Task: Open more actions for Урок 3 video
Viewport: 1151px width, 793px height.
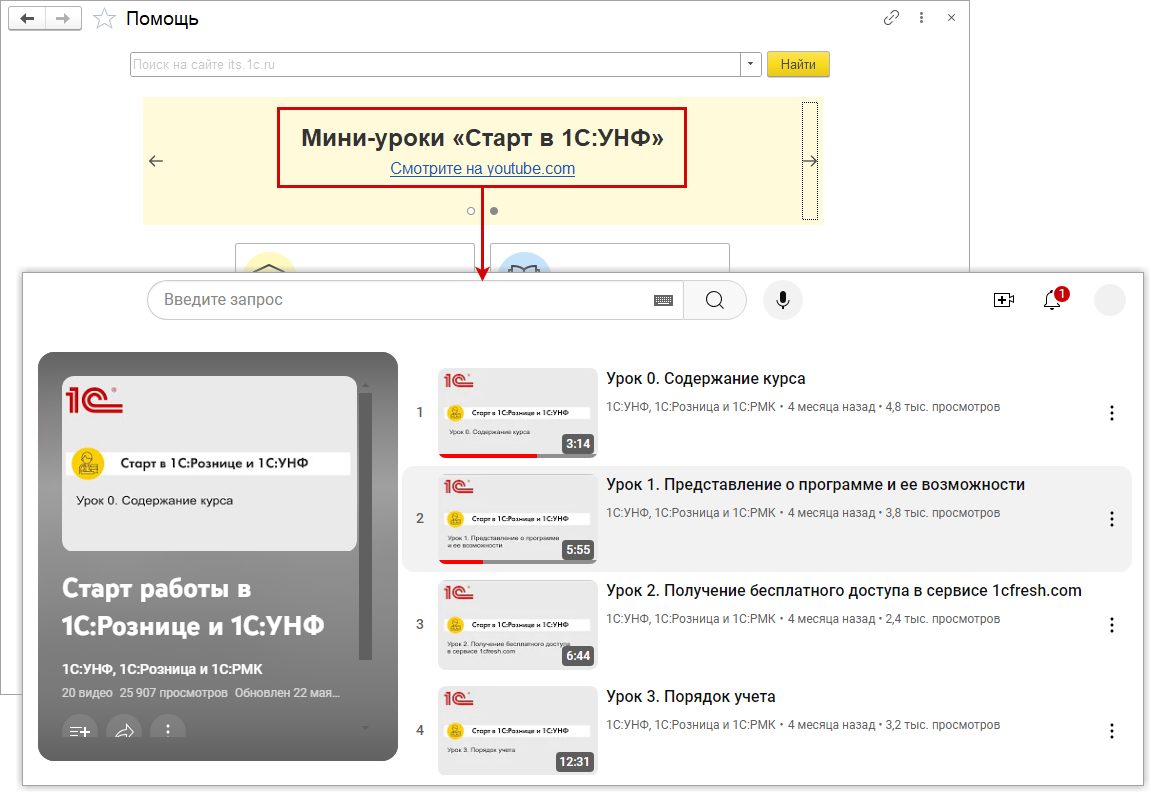Action: 1111,731
